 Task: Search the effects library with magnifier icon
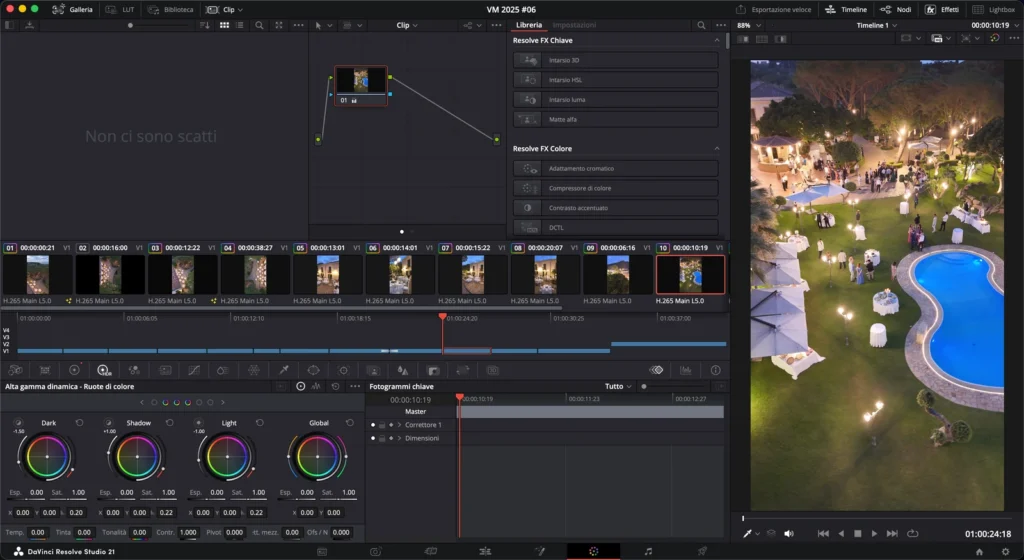701,25
